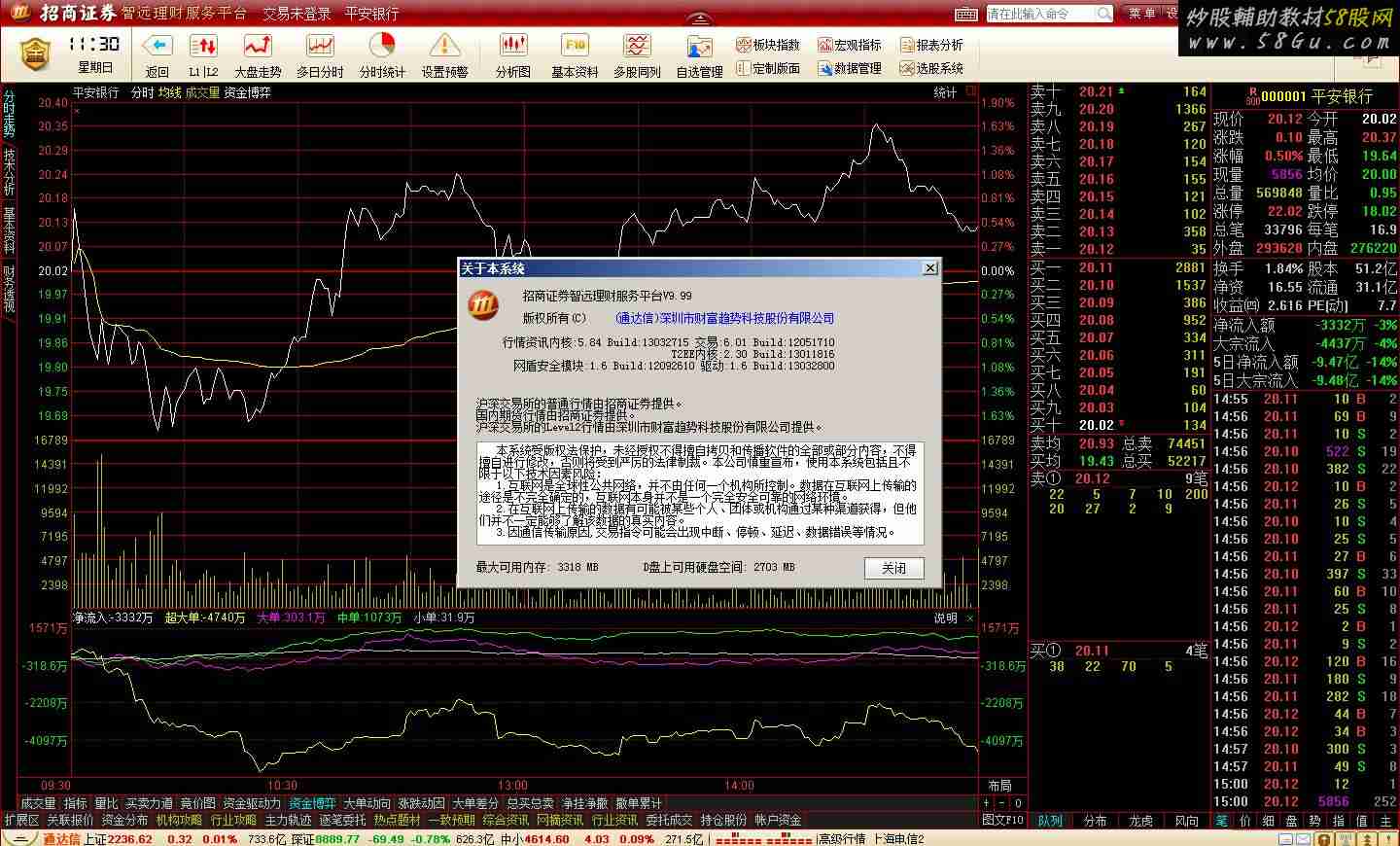Open 多日分时 multi-day chart icon
The width and height of the screenshot is (1400, 846).
pos(320,46)
